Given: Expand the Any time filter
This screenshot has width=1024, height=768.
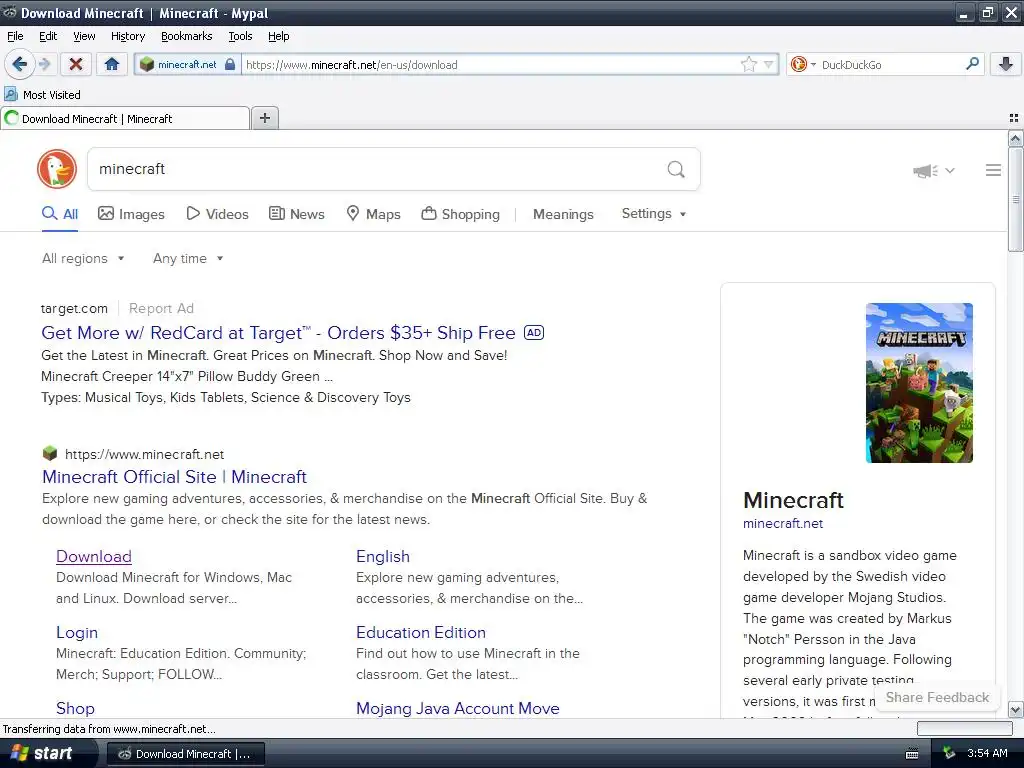Looking at the screenshot, I should click(x=188, y=259).
